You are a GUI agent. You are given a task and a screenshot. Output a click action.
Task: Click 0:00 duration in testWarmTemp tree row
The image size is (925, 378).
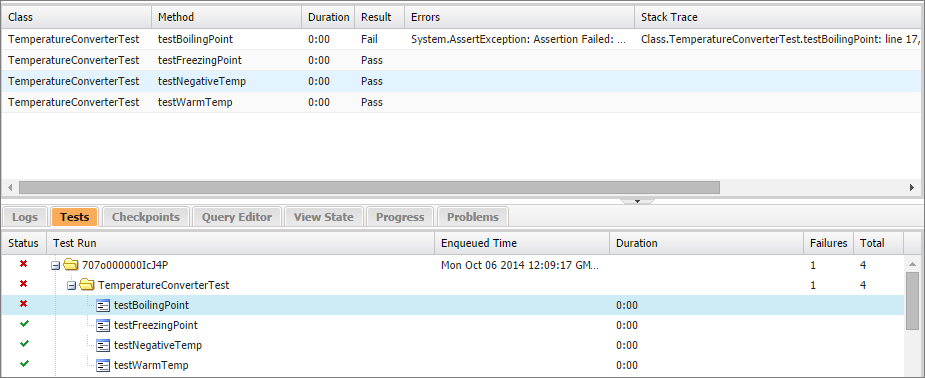(627, 366)
